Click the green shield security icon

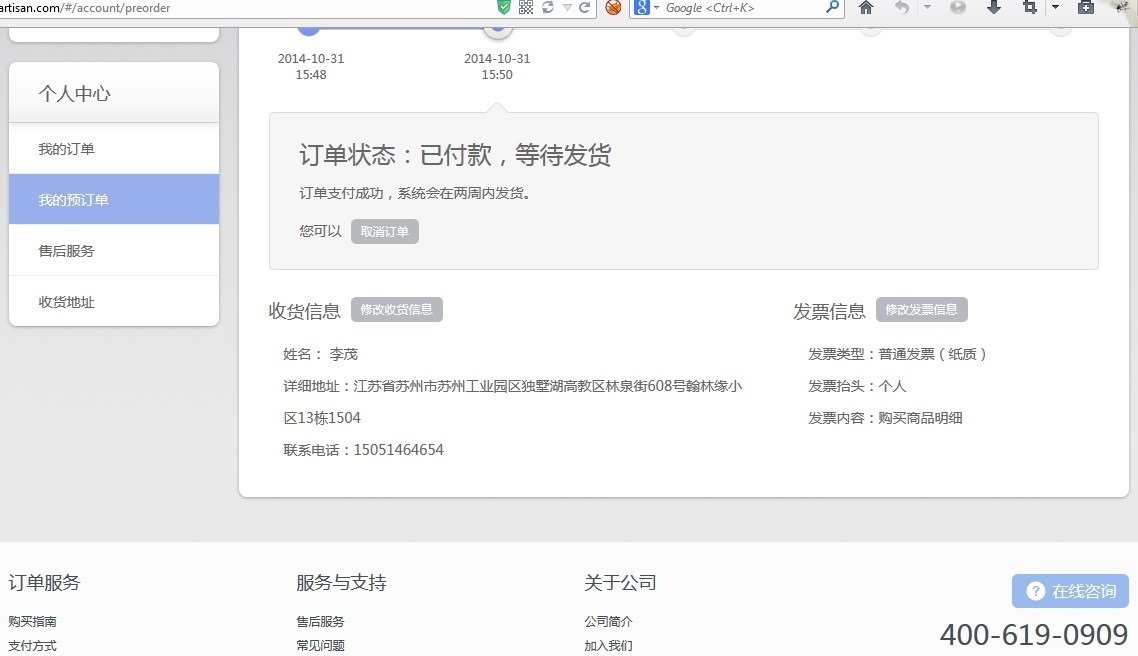(x=504, y=7)
